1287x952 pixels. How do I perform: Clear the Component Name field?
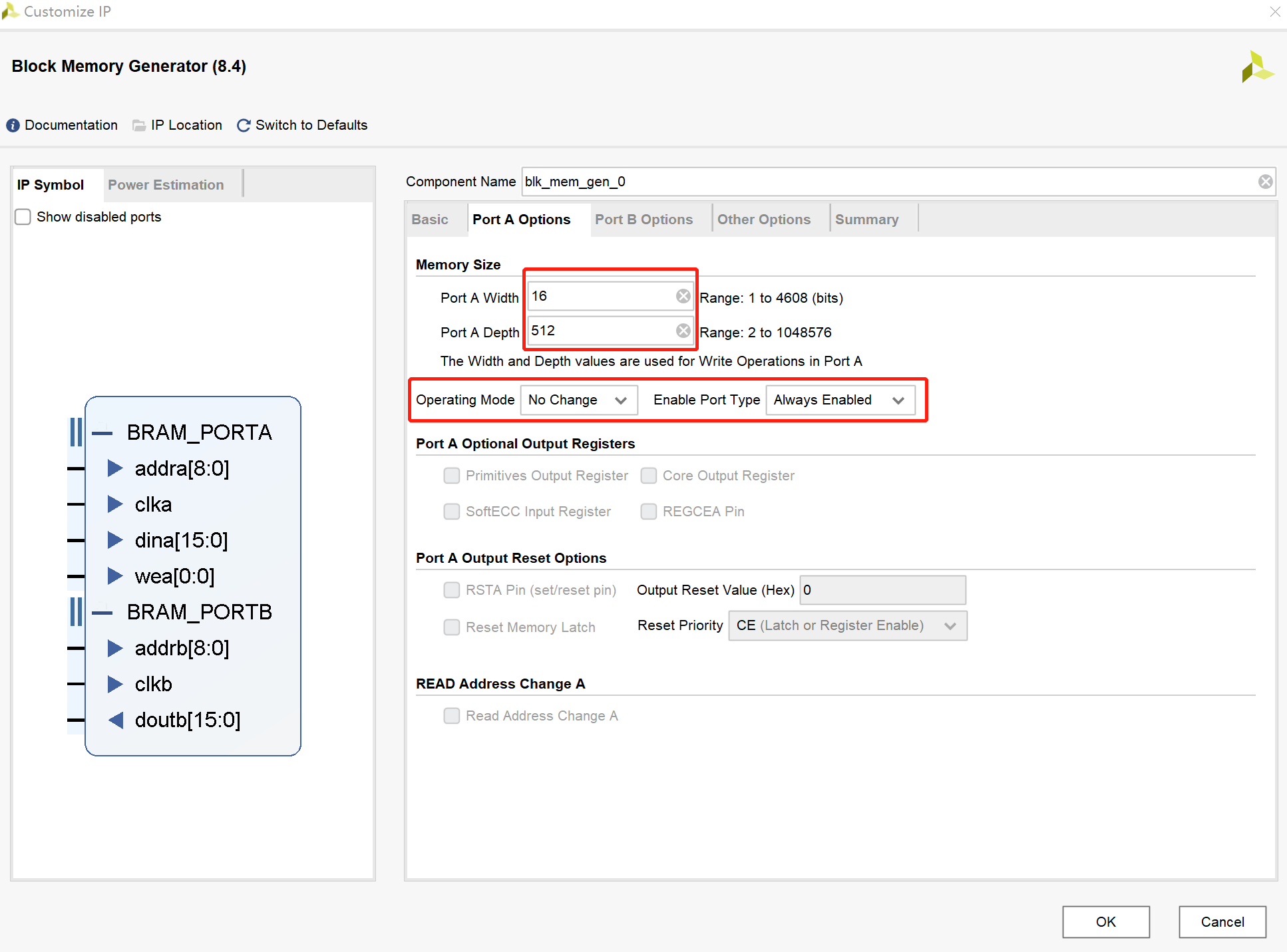[1265, 182]
